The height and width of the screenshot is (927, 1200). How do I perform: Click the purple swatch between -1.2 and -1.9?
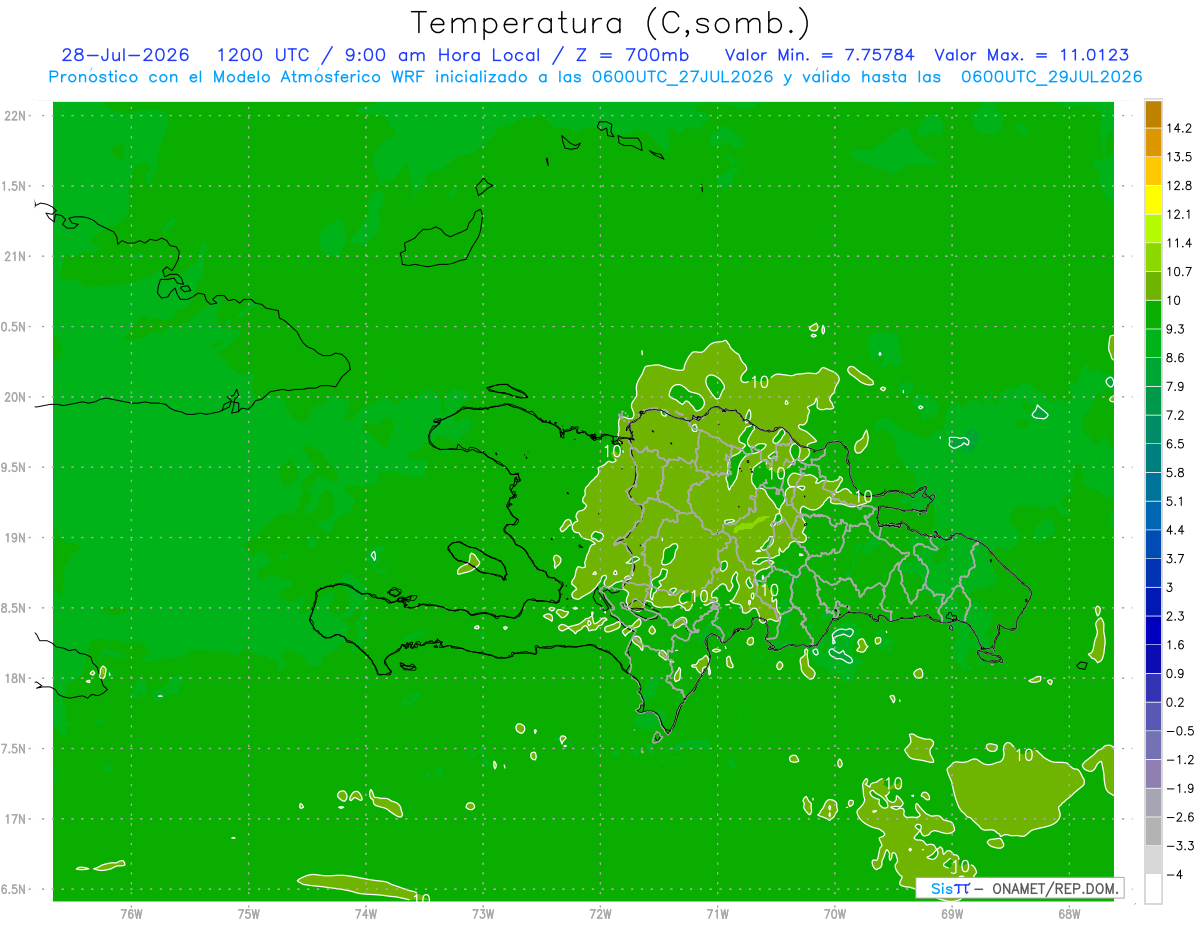click(1153, 774)
